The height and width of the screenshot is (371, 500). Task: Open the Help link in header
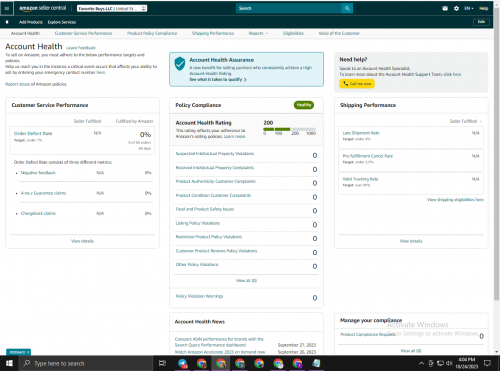pos(484,8)
